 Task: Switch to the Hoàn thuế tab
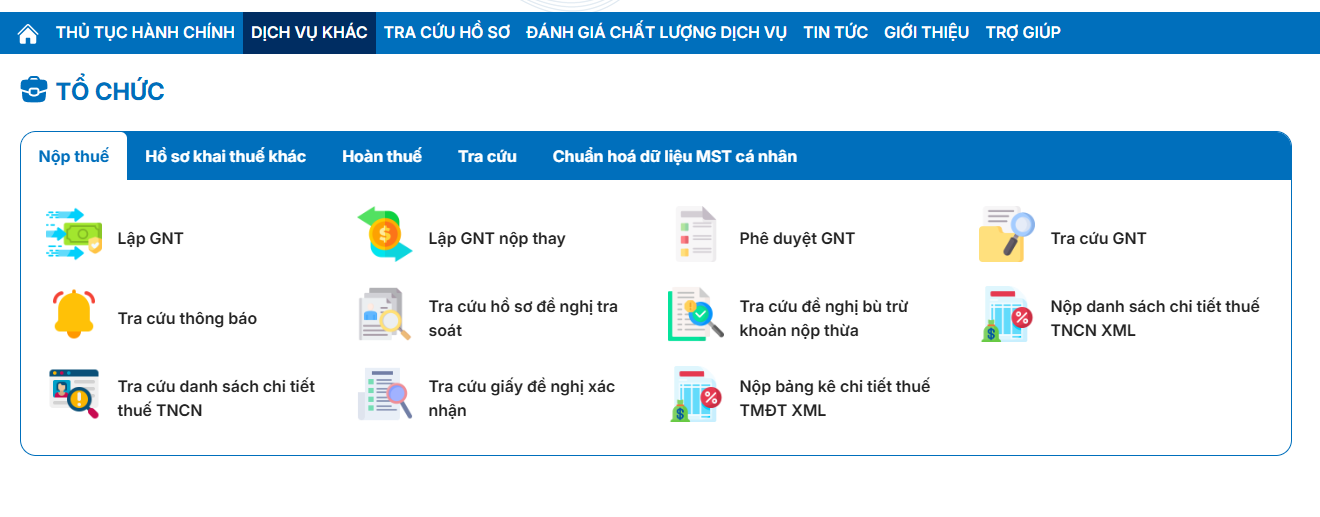[382, 156]
